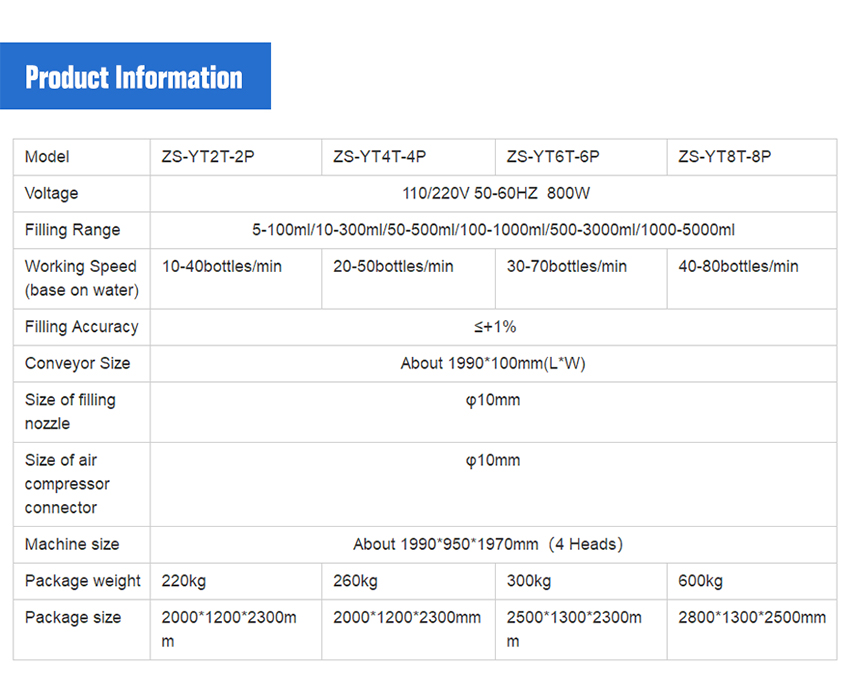Select the ZS-YT2T-2P model column header
The image size is (850, 694).
coord(208,157)
